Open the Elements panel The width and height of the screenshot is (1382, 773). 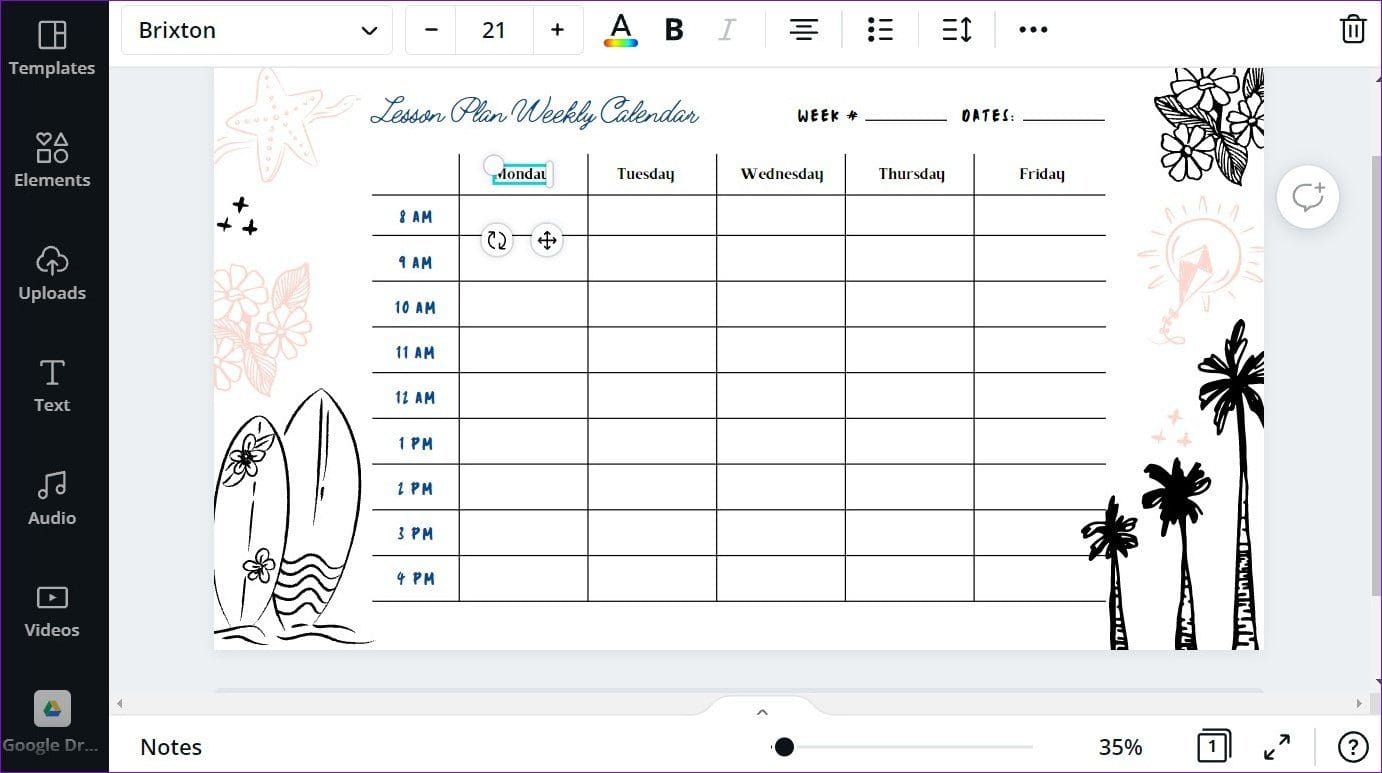52,160
